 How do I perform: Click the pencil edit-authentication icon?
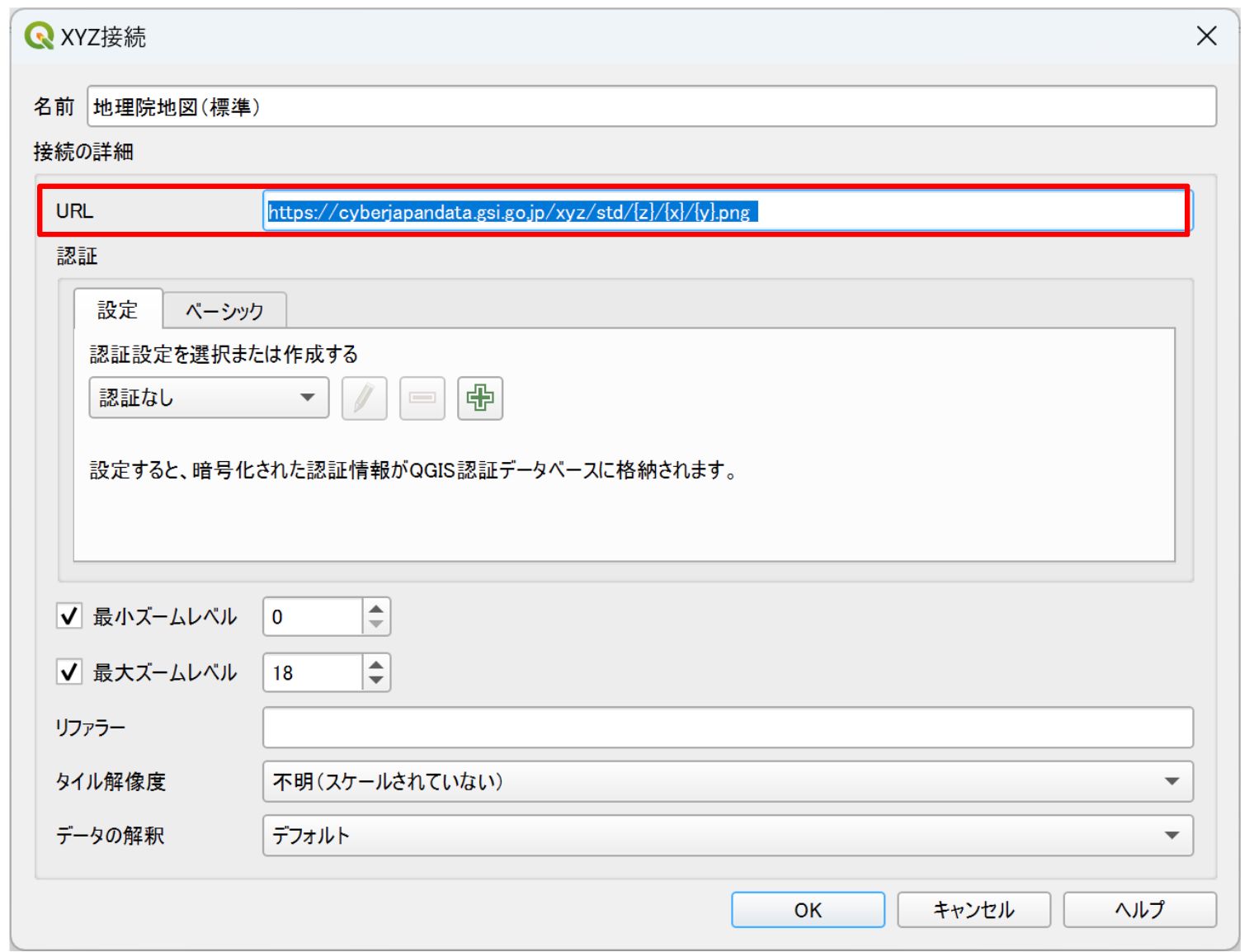[364, 398]
